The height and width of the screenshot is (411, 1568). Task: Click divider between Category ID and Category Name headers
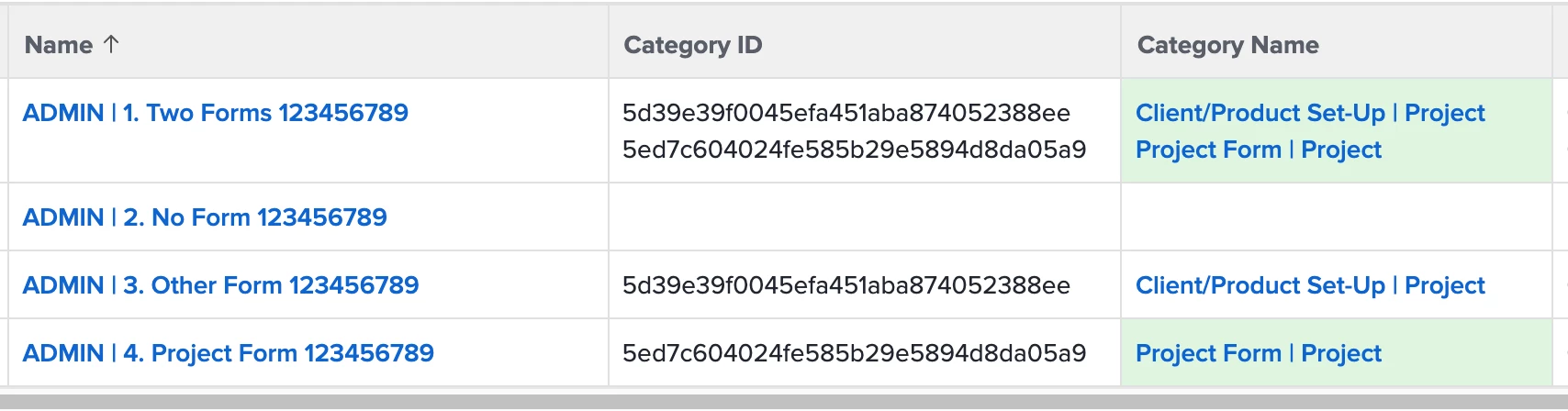(1121, 44)
